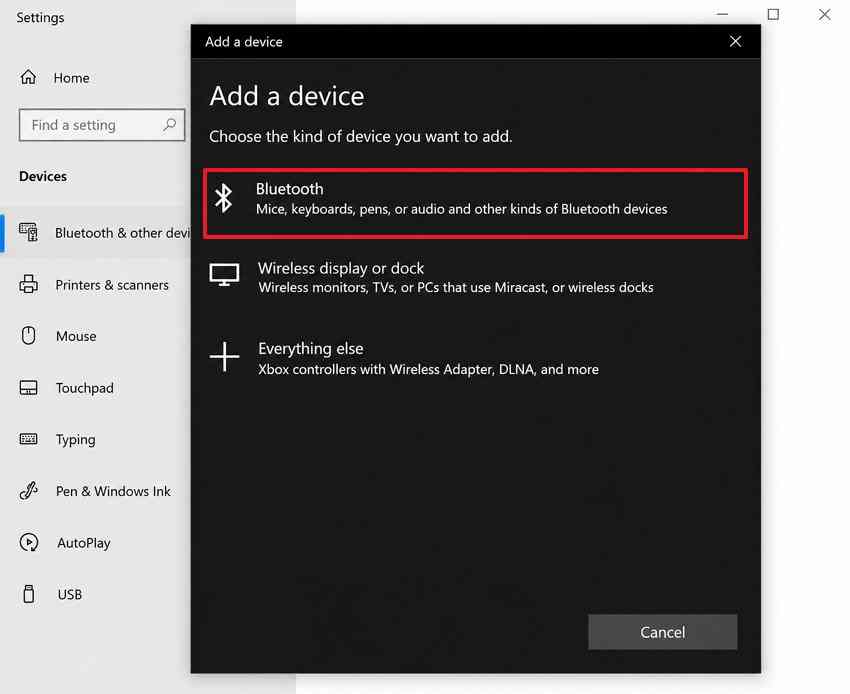Click the monitor icon for Wireless display
Image resolution: width=850 pixels, height=694 pixels.
click(x=224, y=275)
